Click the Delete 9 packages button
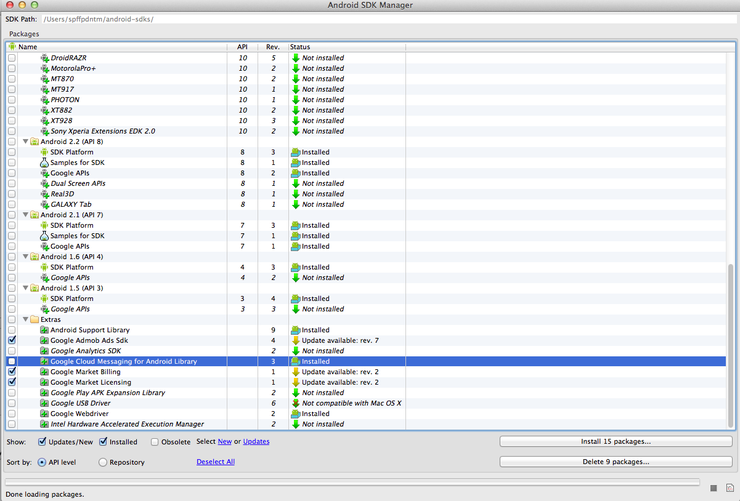Screen dimensions: 740x501 (x=616, y=462)
